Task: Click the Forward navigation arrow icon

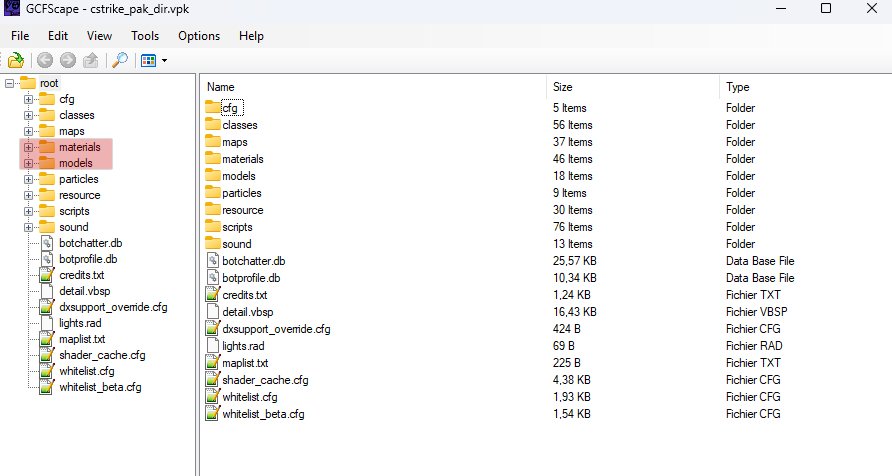Action: [x=68, y=60]
